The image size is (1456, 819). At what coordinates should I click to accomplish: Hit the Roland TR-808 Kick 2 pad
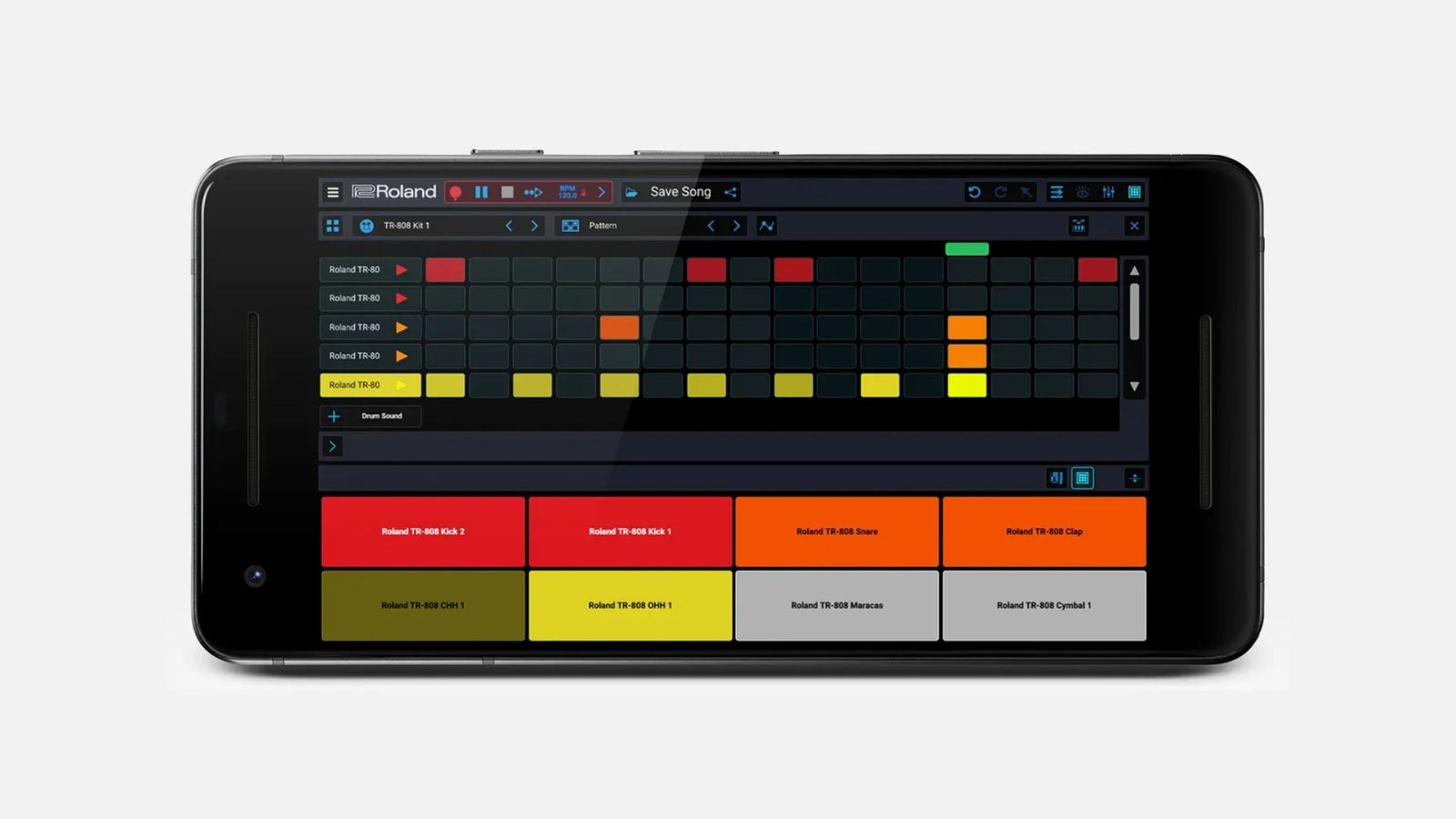click(x=423, y=531)
